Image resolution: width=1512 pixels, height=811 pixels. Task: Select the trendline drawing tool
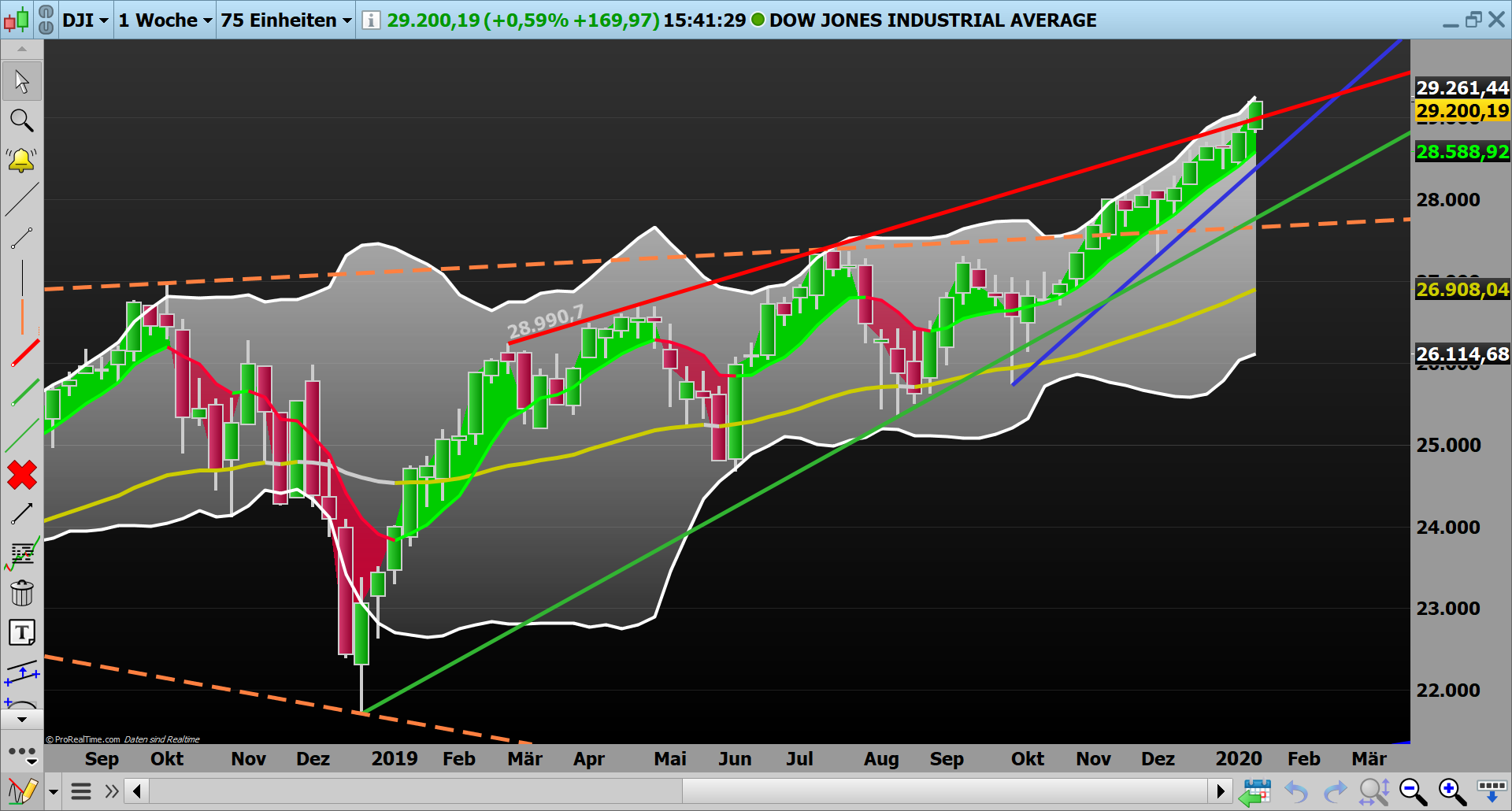tap(22, 199)
